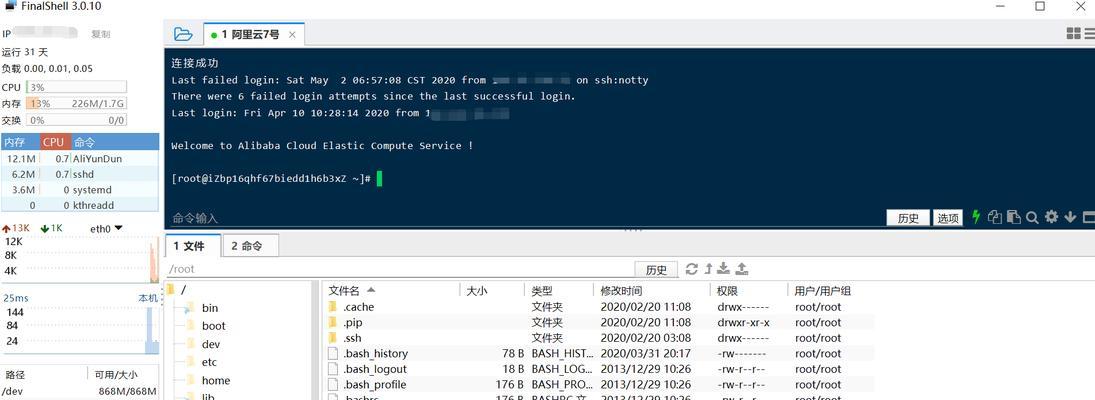Click the upload icon in file toolbar
The image size is (1095, 400).
[x=742, y=269]
